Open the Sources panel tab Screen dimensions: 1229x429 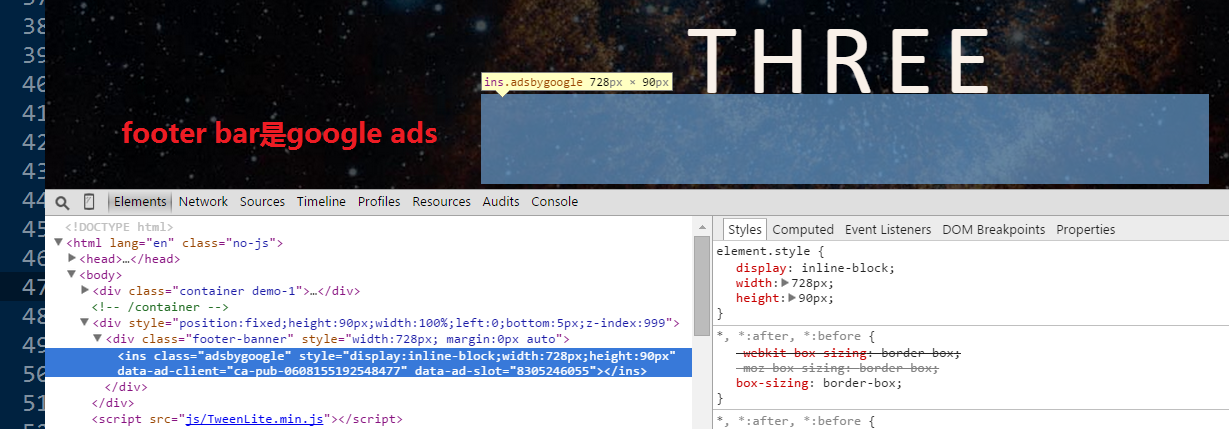pos(262,202)
